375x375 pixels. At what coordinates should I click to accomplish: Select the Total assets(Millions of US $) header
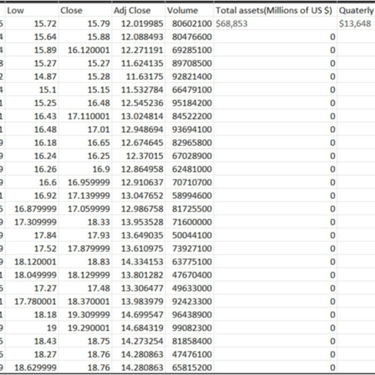coord(274,11)
